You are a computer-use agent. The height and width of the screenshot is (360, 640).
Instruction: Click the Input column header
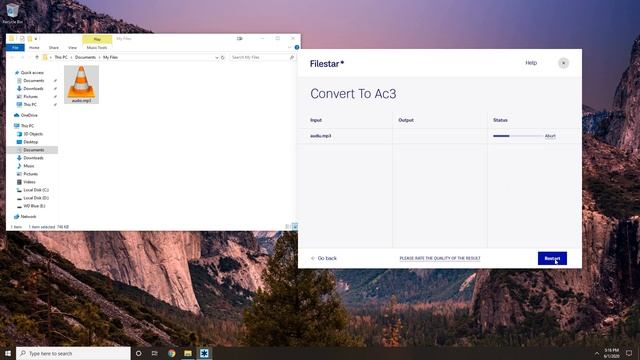pos(316,120)
